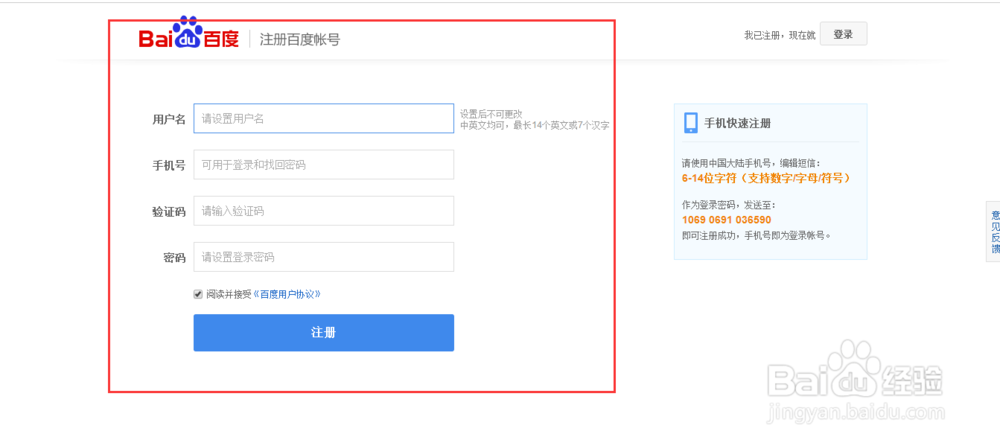Screen dimensions: 1000x446
Task: Click the 手机号 phone number field
Action: tap(323, 165)
